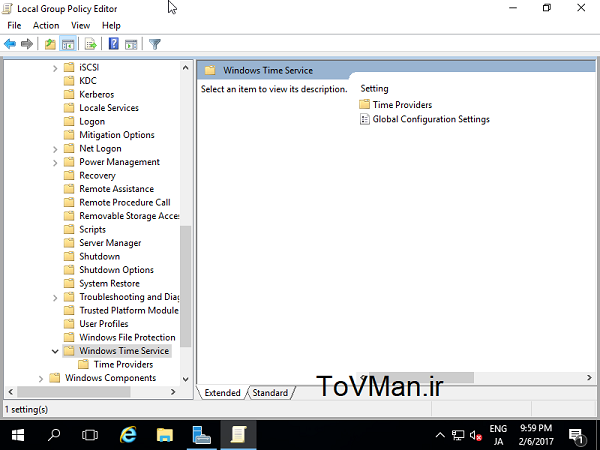Click the Filter funnel toolbar icon
The width and height of the screenshot is (600, 450).
(155, 44)
